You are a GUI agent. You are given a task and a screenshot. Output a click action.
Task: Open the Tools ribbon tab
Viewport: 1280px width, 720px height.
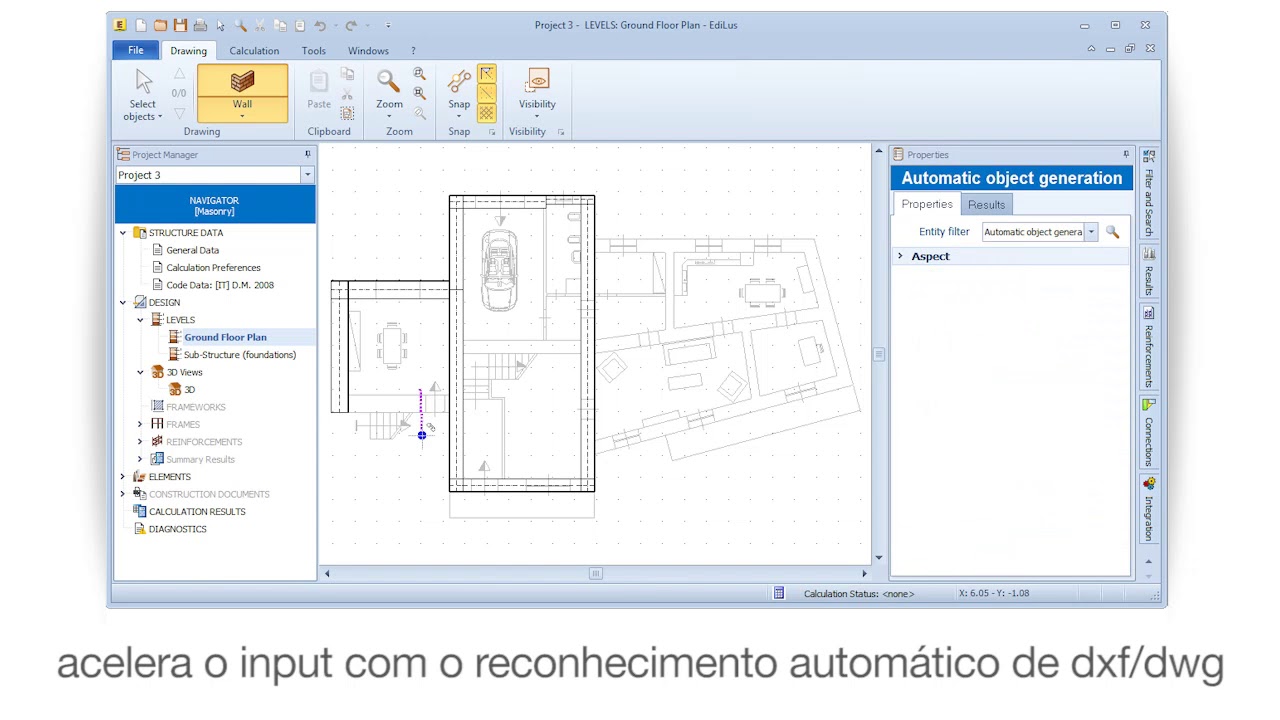coord(314,51)
